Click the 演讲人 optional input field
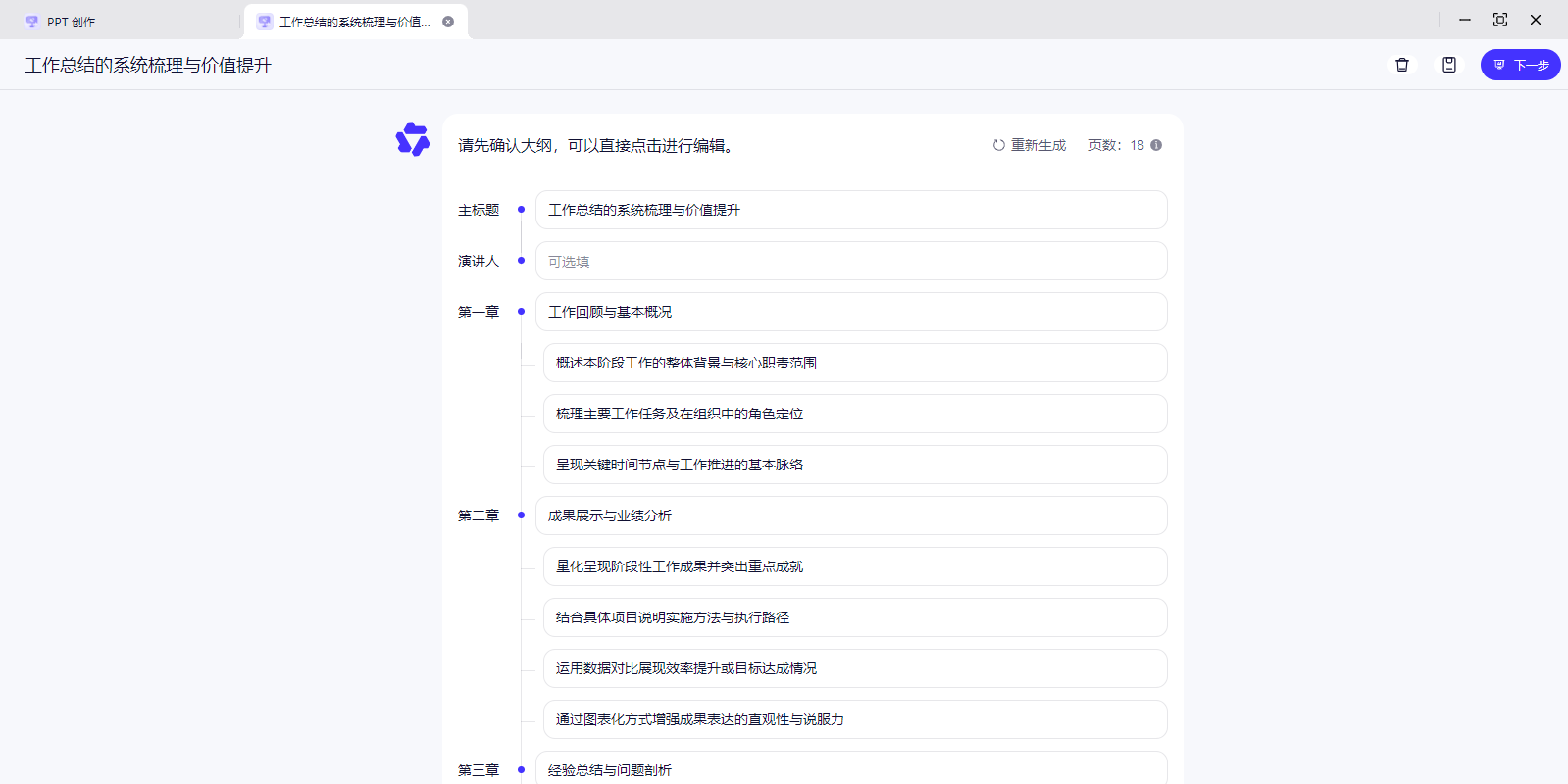This screenshot has height=784, width=1568. 851,262
